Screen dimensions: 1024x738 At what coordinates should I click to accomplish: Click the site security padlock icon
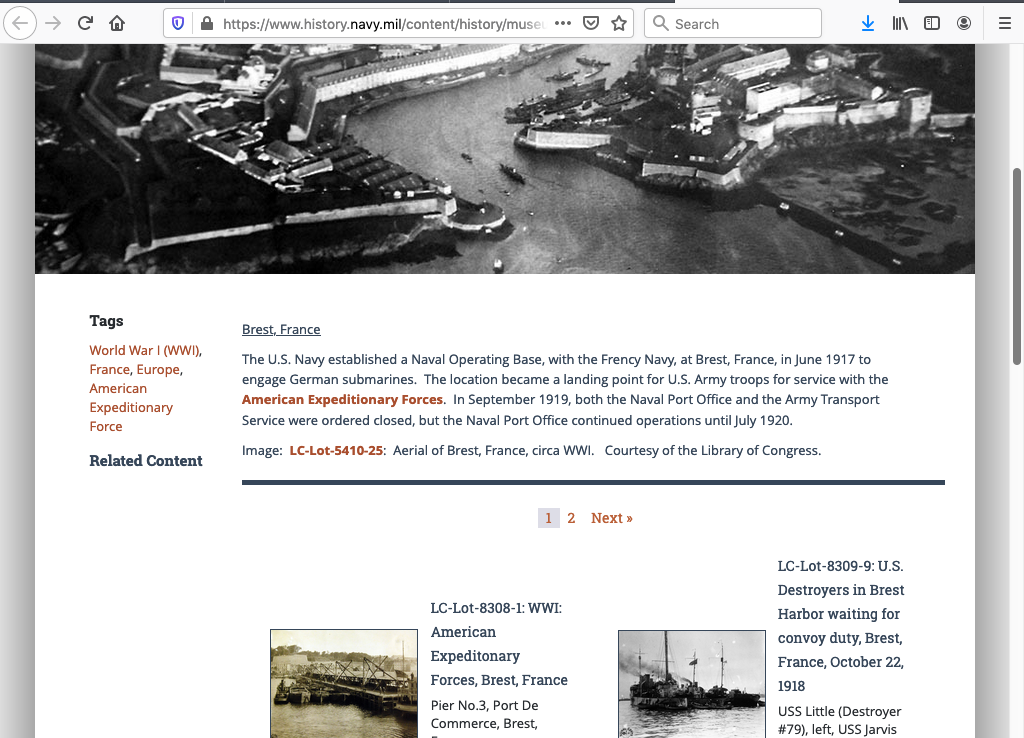[x=206, y=23]
